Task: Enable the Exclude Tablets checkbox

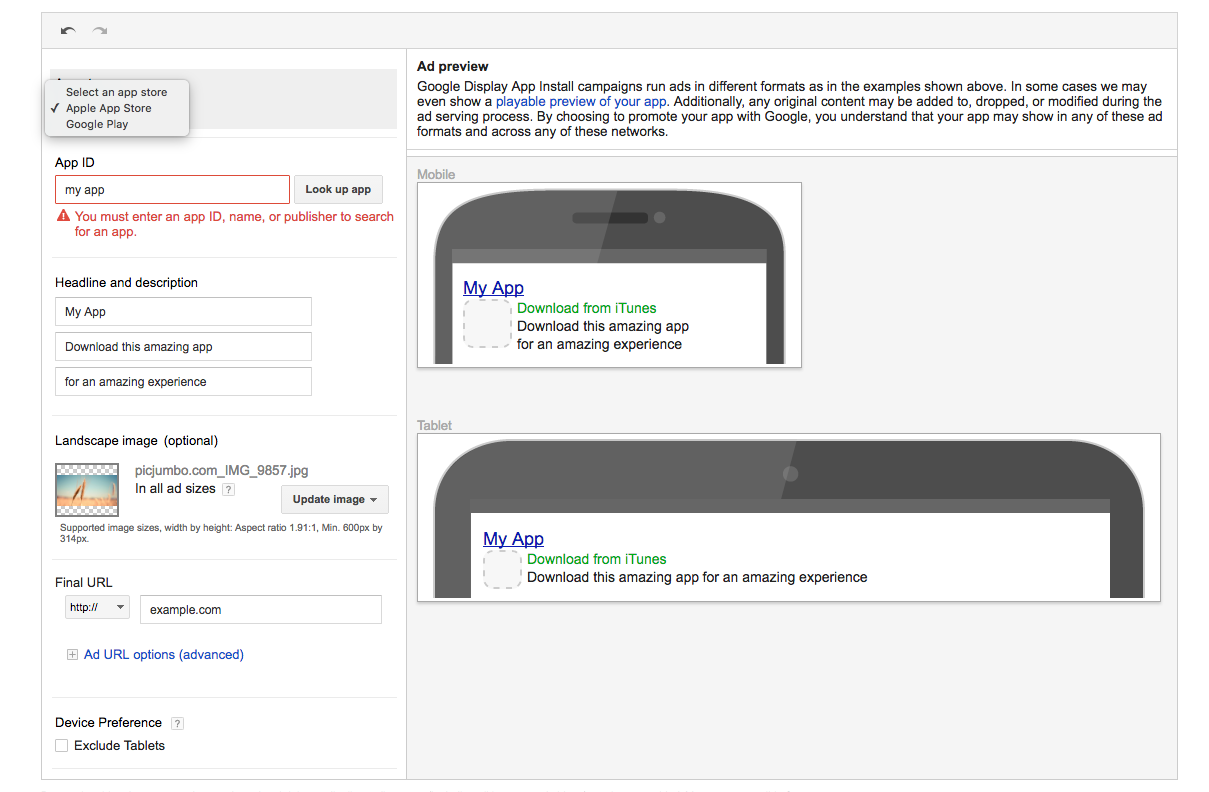Action: [62, 745]
